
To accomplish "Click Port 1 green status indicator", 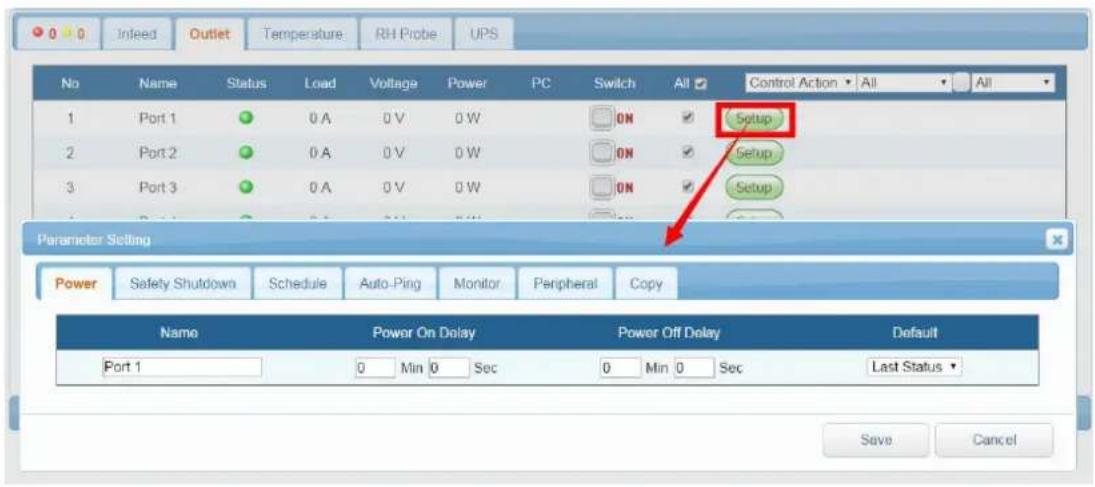I will coord(246,118).
